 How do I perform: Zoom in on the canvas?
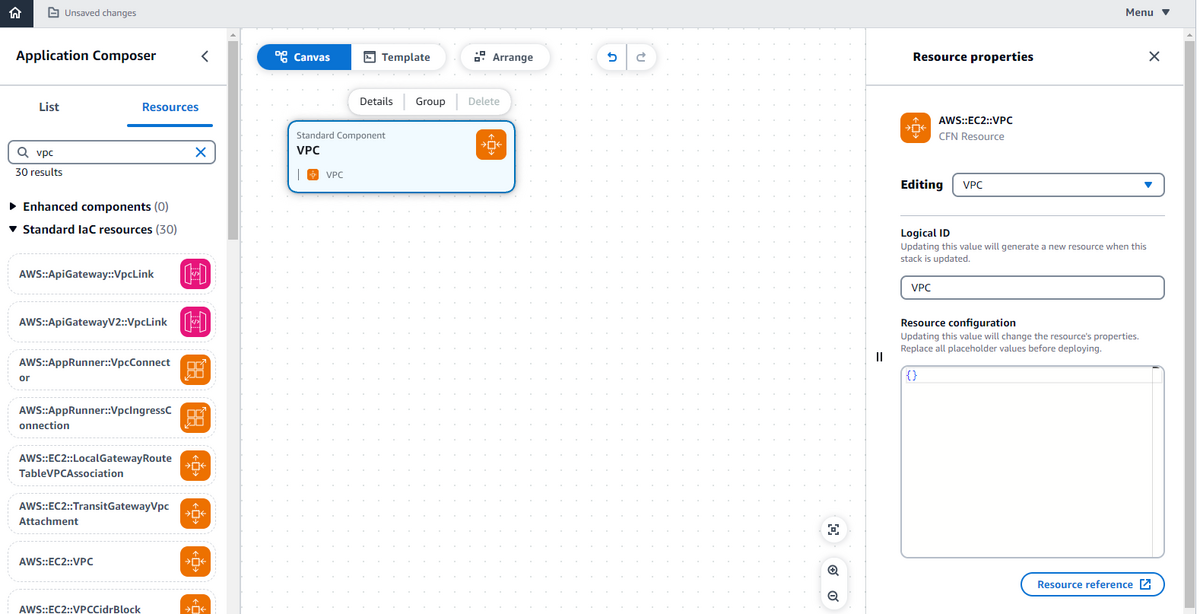point(833,570)
